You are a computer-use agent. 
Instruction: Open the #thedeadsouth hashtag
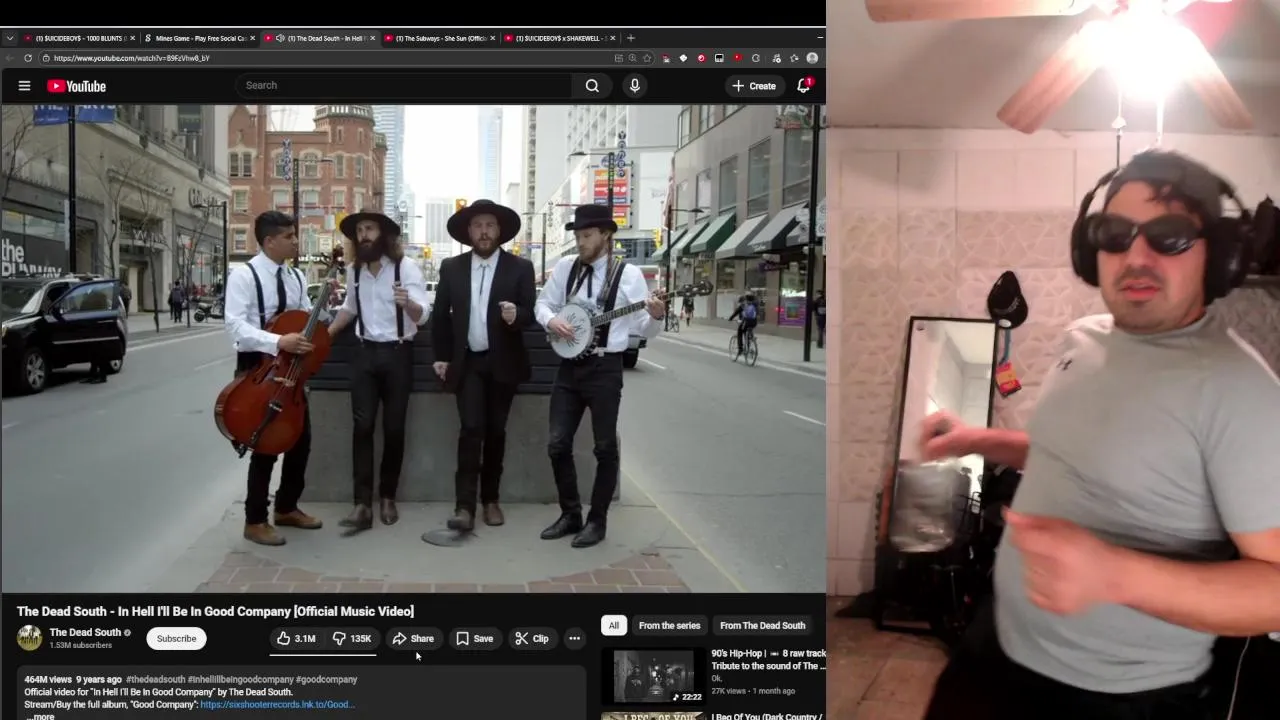(155, 680)
